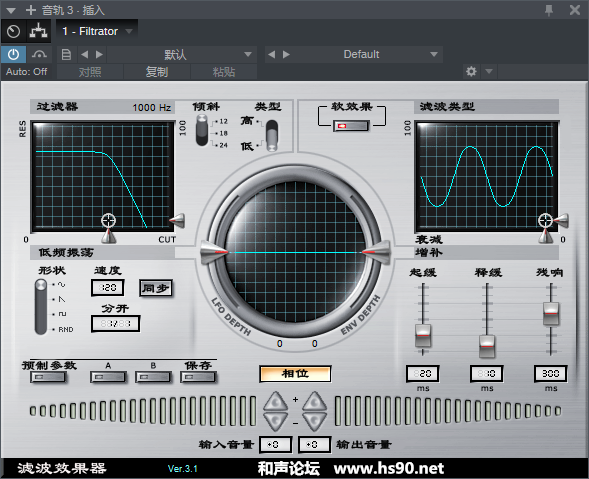Click the 复制 copy button
Image resolution: width=589 pixels, height=479 pixels.
pos(157,72)
